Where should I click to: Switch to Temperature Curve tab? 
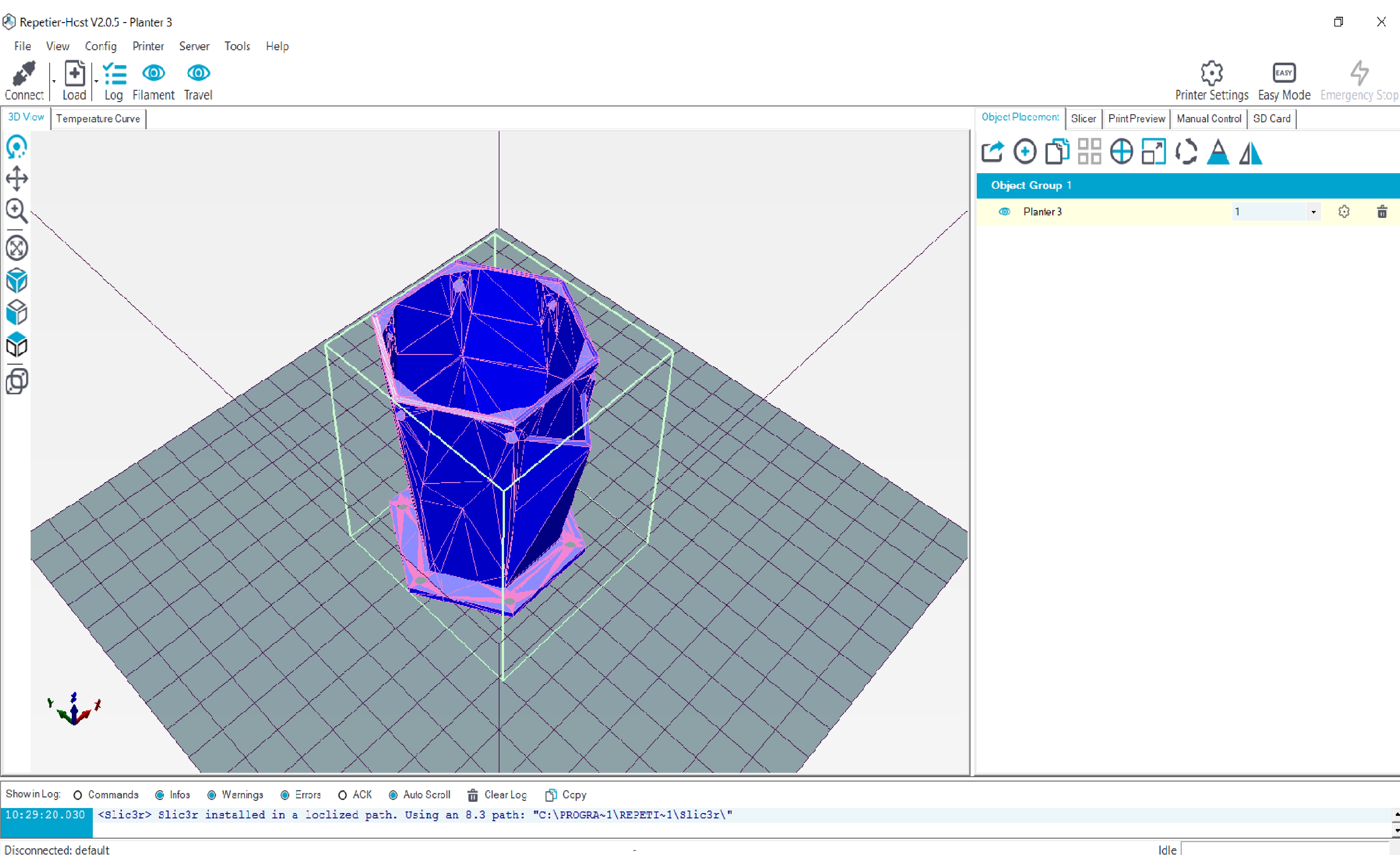[98, 119]
